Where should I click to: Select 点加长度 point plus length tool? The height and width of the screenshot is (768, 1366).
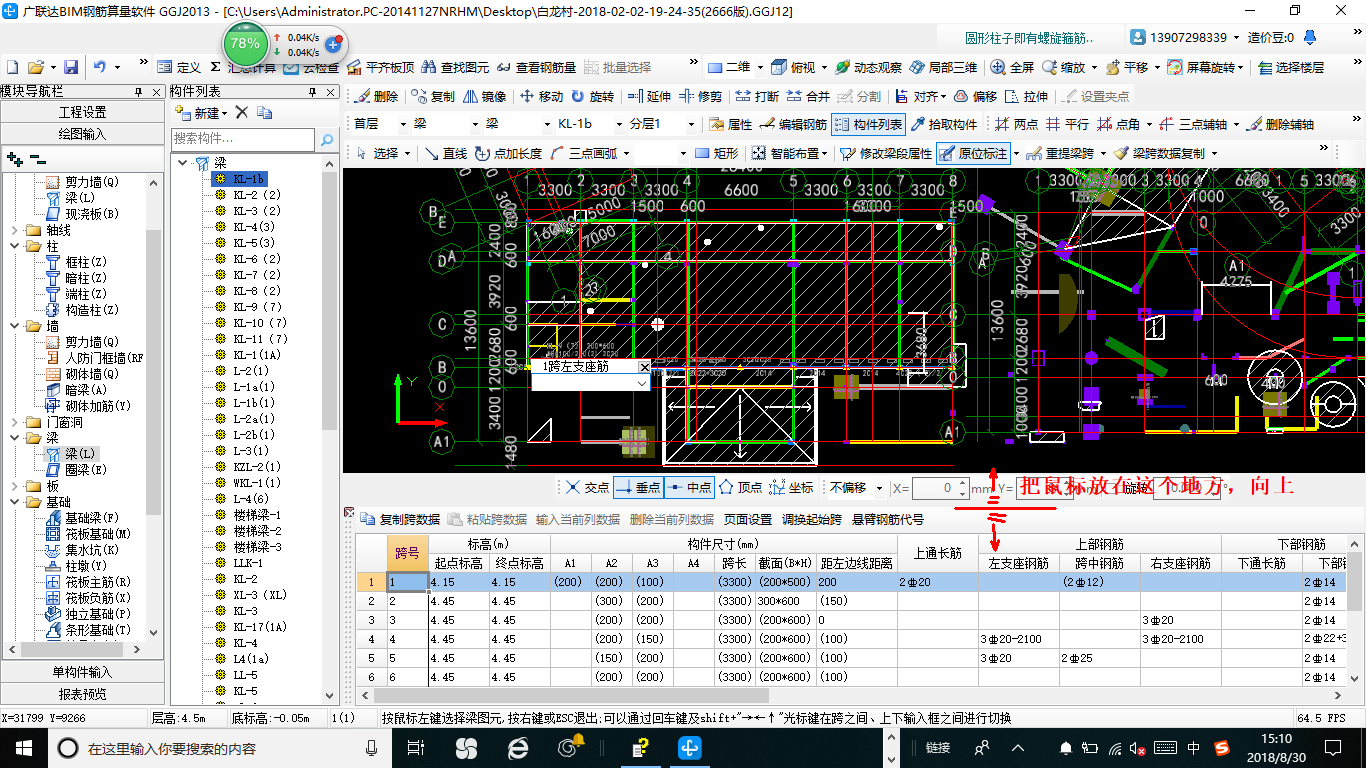509,153
